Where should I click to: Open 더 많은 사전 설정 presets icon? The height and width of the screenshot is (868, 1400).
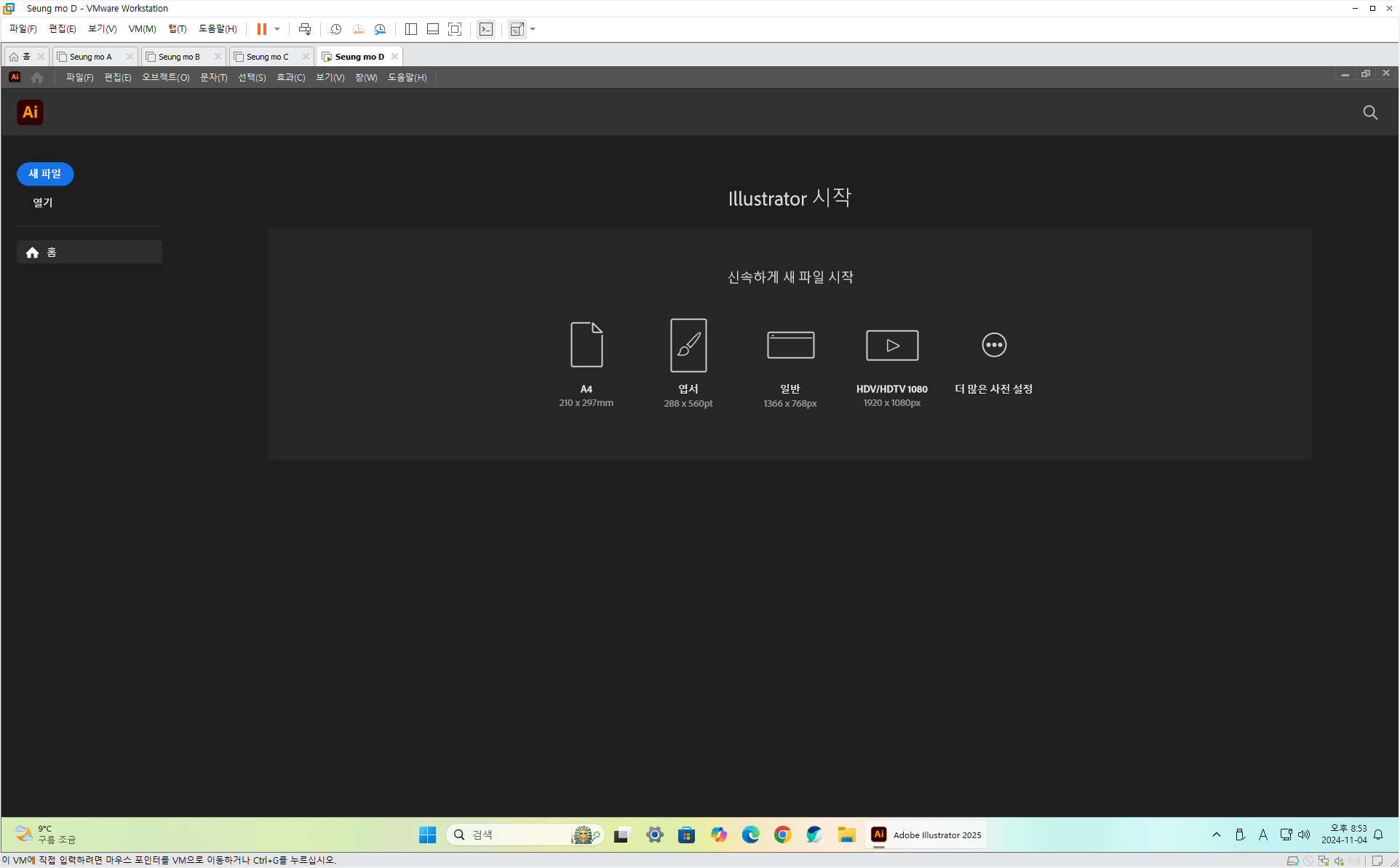[993, 345]
